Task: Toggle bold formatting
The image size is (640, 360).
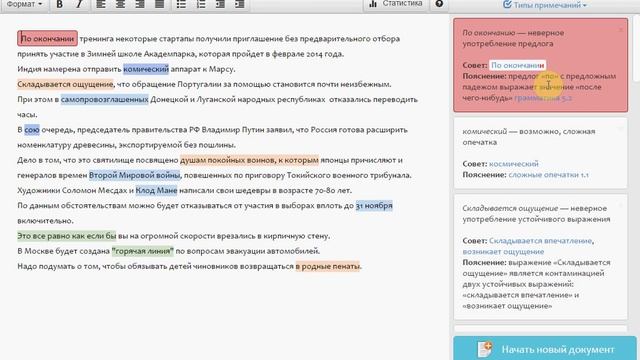Action: 60,4
